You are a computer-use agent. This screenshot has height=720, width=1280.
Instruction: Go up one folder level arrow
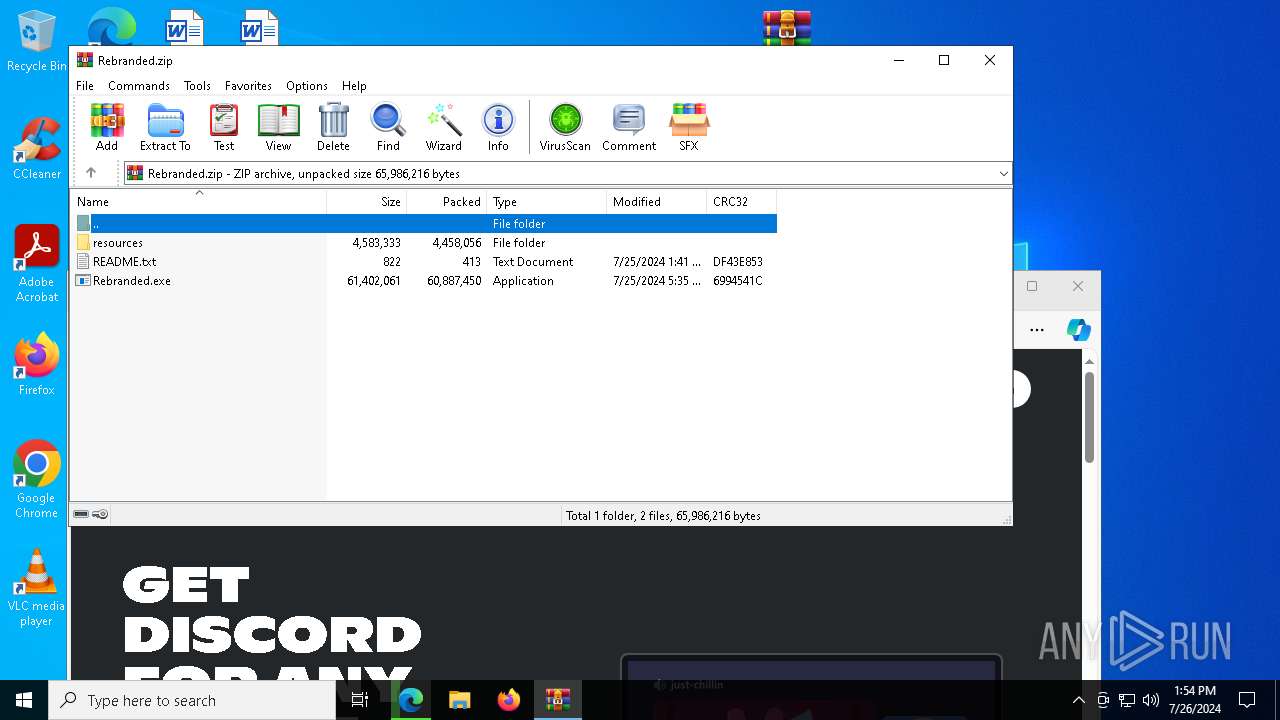coord(91,173)
